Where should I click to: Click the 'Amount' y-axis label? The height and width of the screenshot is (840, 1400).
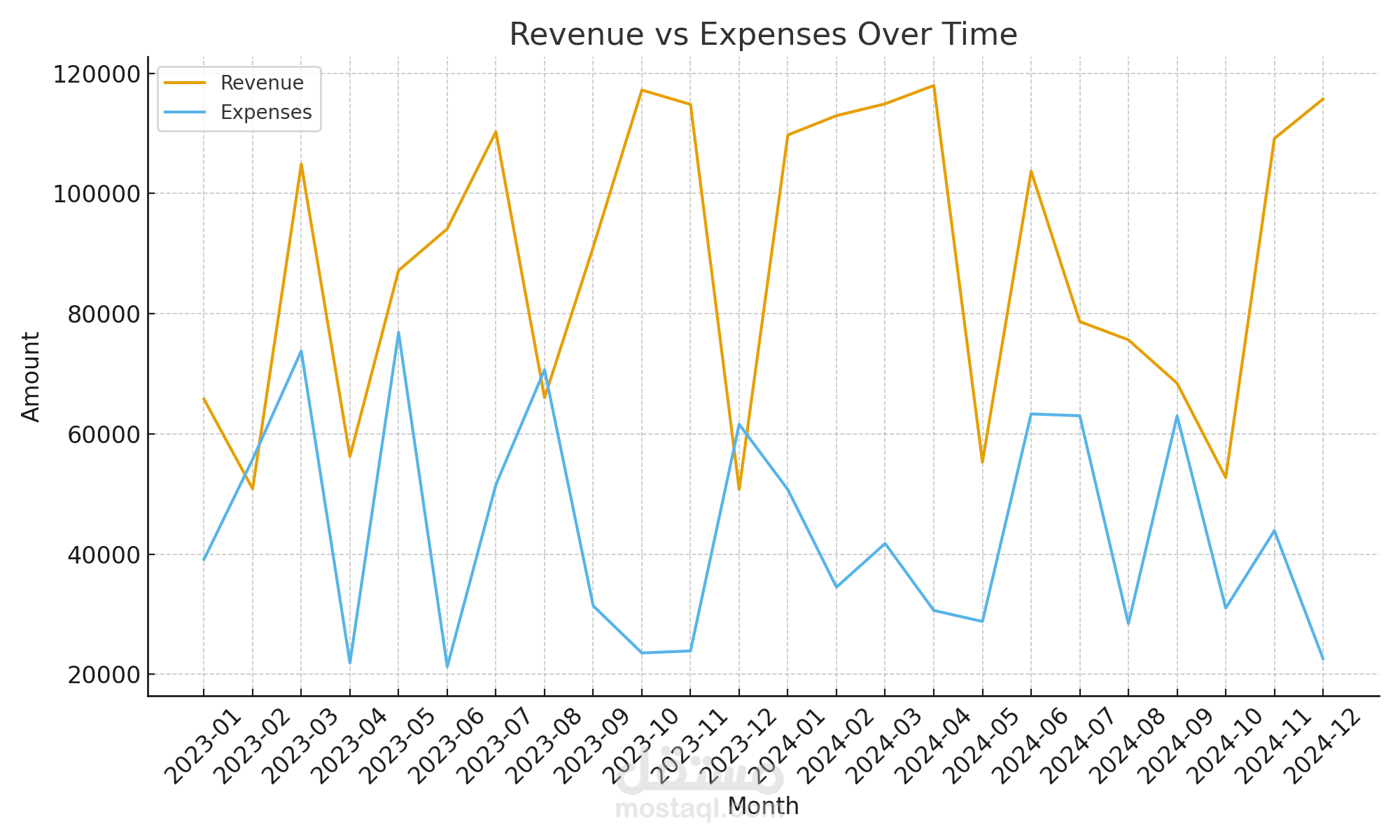[x=31, y=377]
